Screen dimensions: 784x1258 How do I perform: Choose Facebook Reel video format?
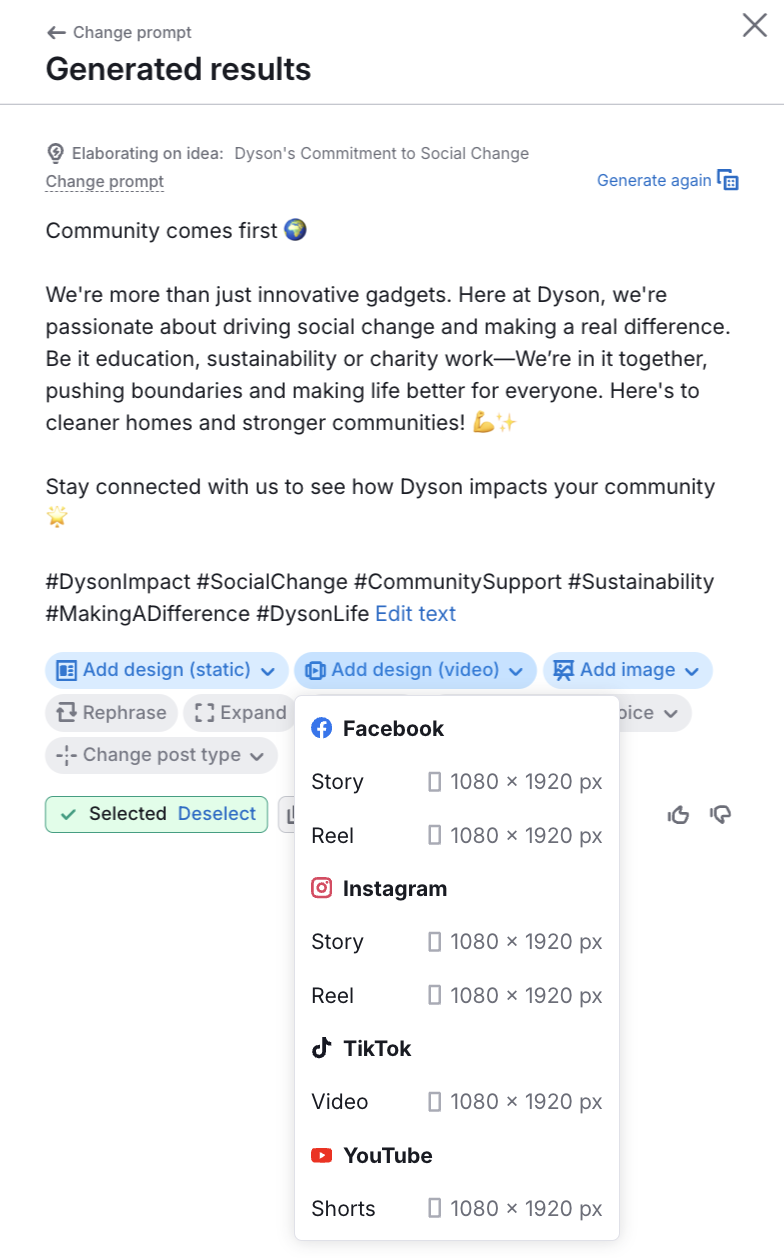pos(456,836)
